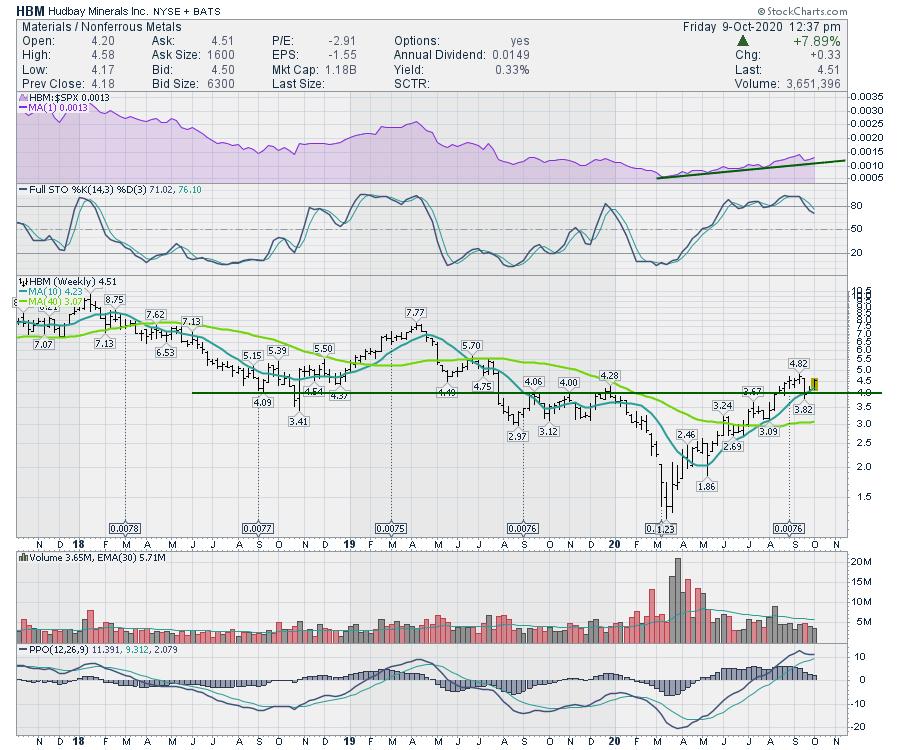Viewport: 900px width, 750px height.
Task: Click the Bid value 4.50
Action: tap(223, 69)
